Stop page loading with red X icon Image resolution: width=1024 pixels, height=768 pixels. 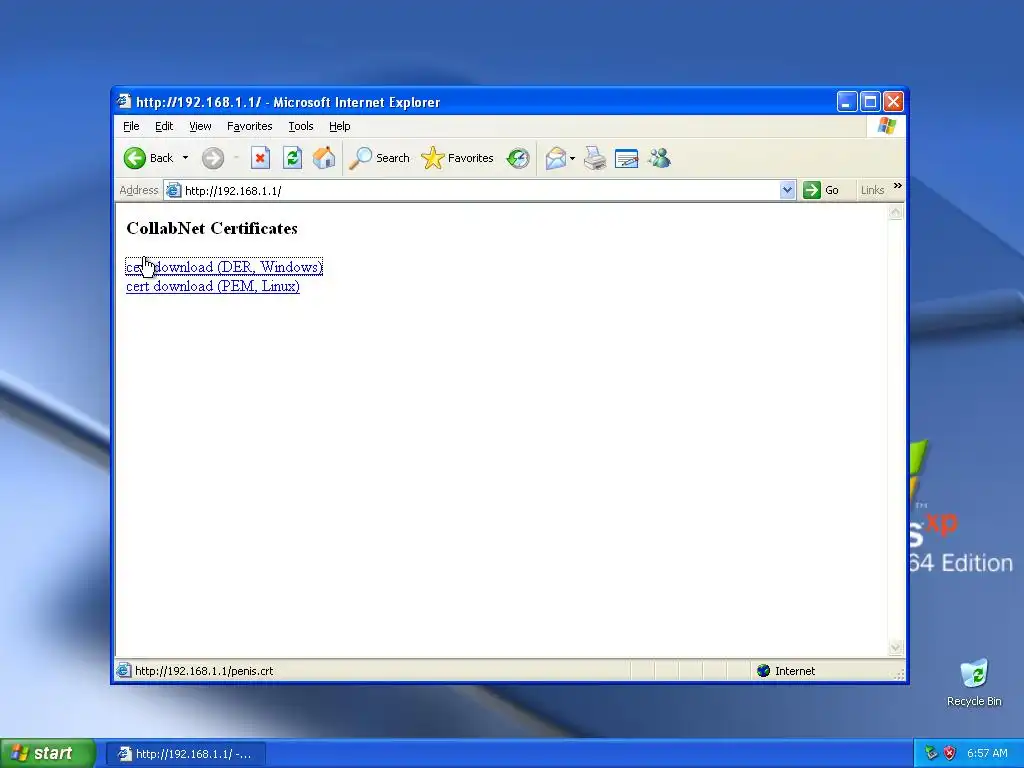261,158
